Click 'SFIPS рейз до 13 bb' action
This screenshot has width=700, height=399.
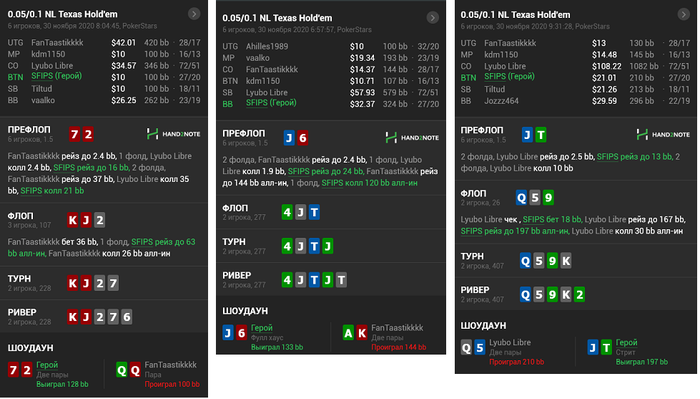[634, 157]
